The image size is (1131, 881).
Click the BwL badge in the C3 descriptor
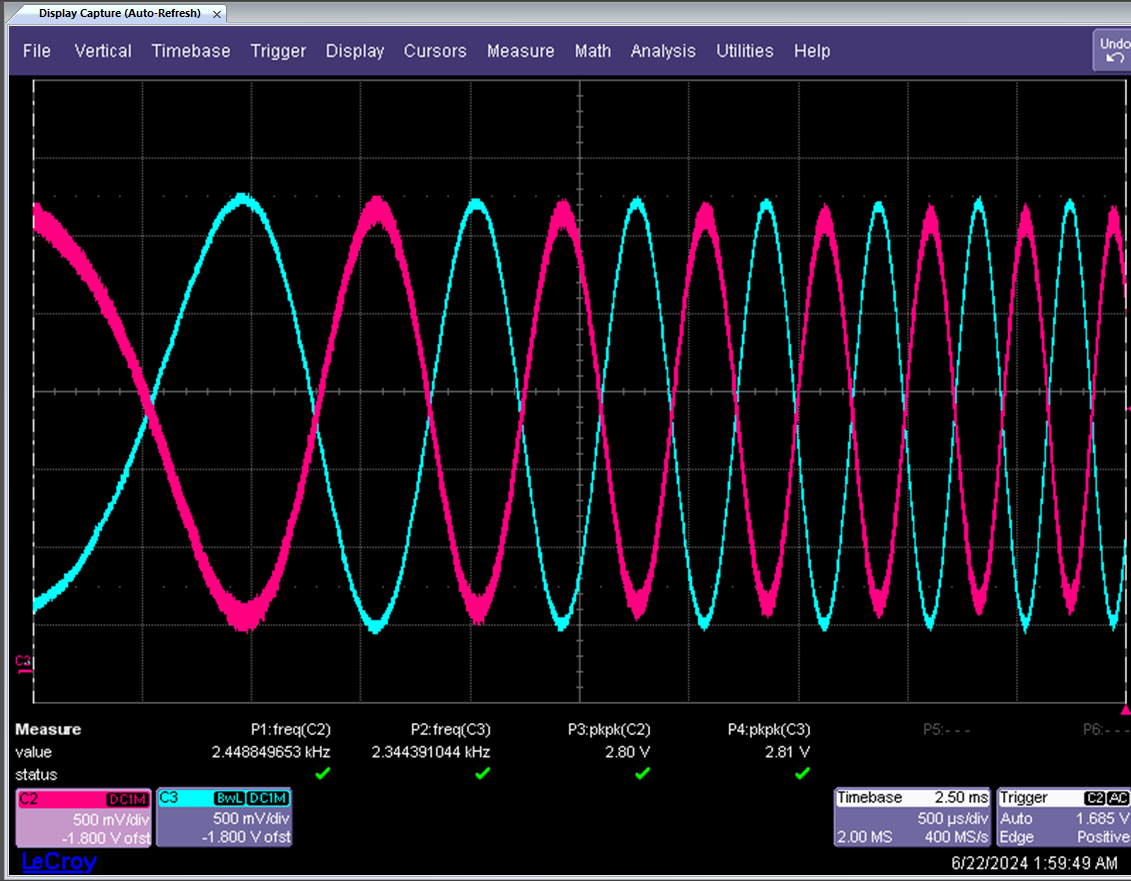click(x=229, y=798)
